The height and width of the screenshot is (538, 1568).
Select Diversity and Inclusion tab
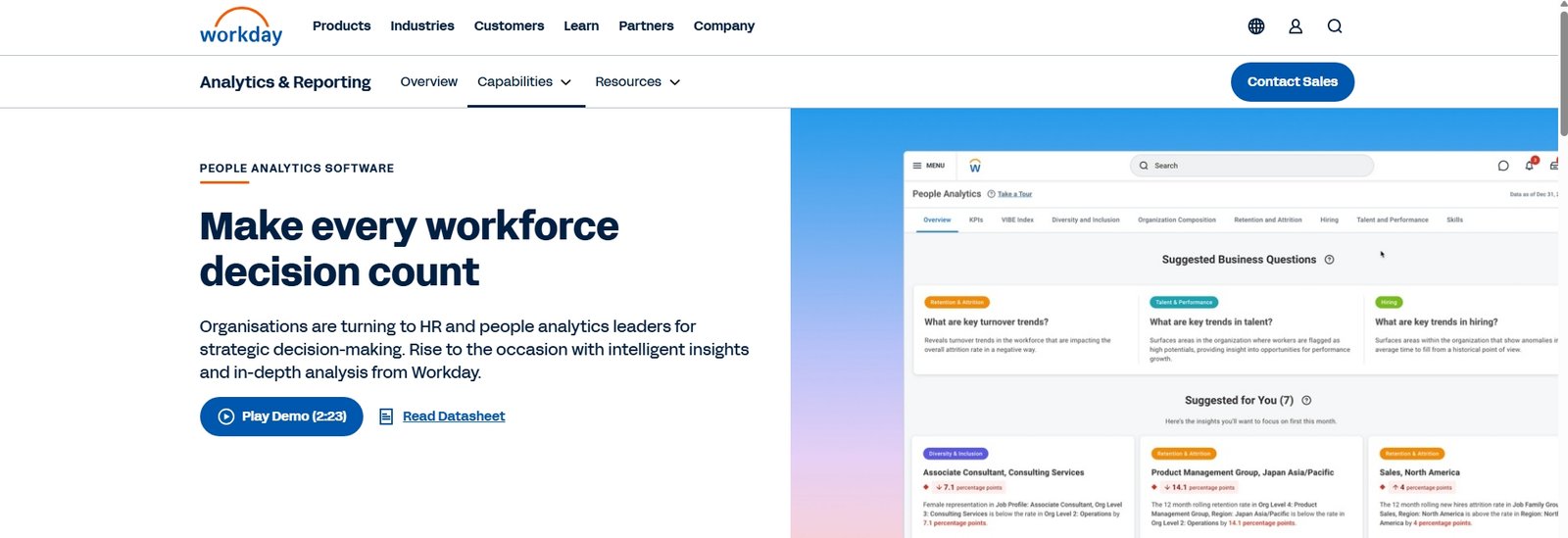(x=1086, y=220)
